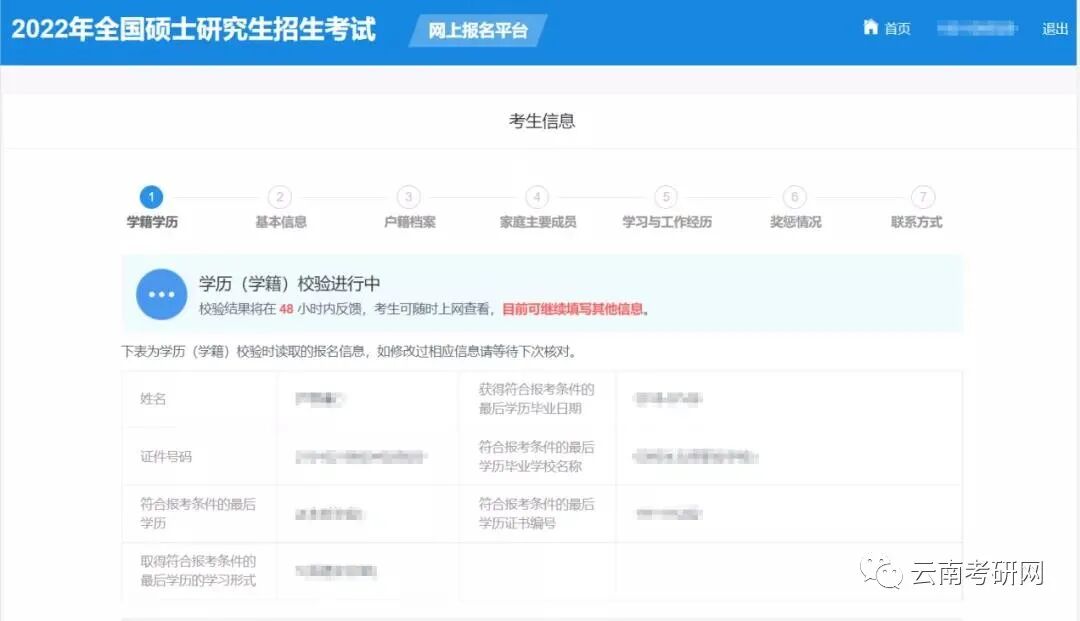The width and height of the screenshot is (1080, 621).
Task: Select step circle 5 学习与工作经历
Action: (x=665, y=197)
